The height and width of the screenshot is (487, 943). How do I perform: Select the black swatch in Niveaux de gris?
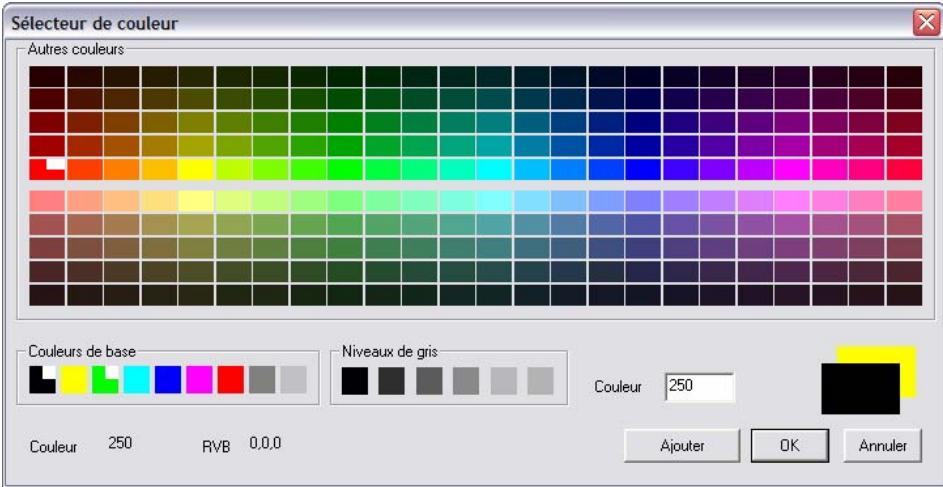tap(354, 381)
